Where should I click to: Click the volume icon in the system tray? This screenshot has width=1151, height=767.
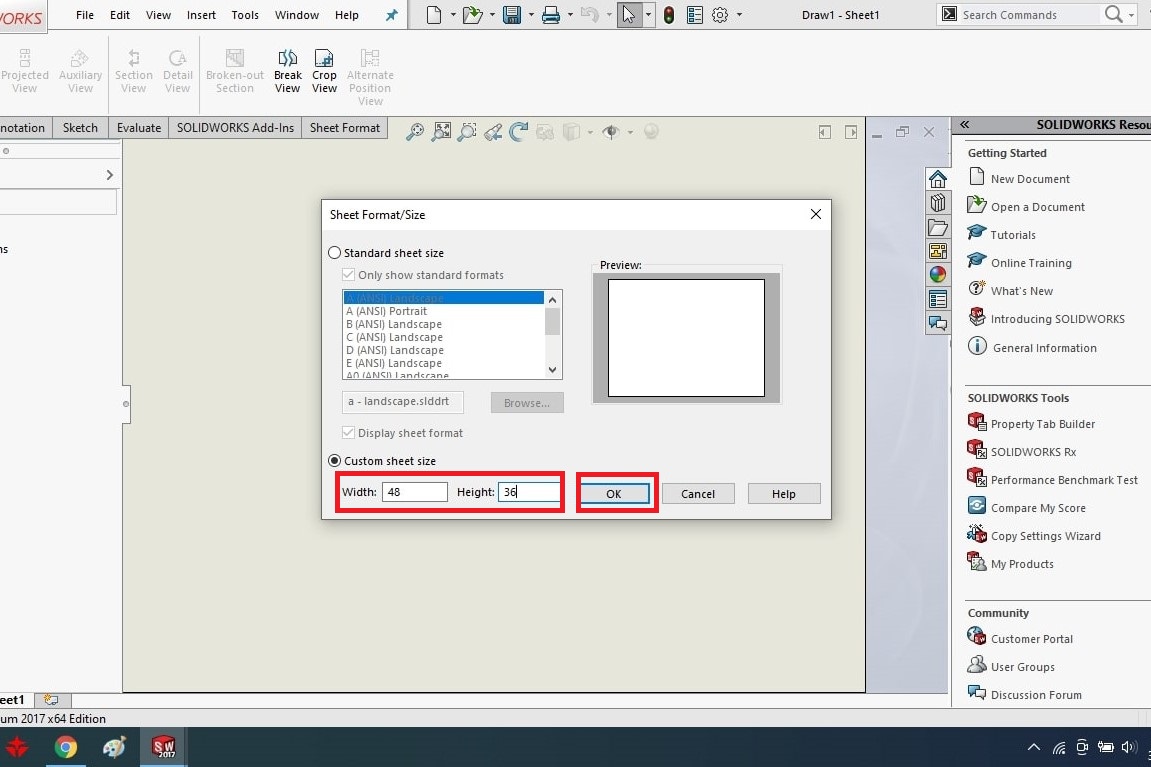coord(1129,747)
